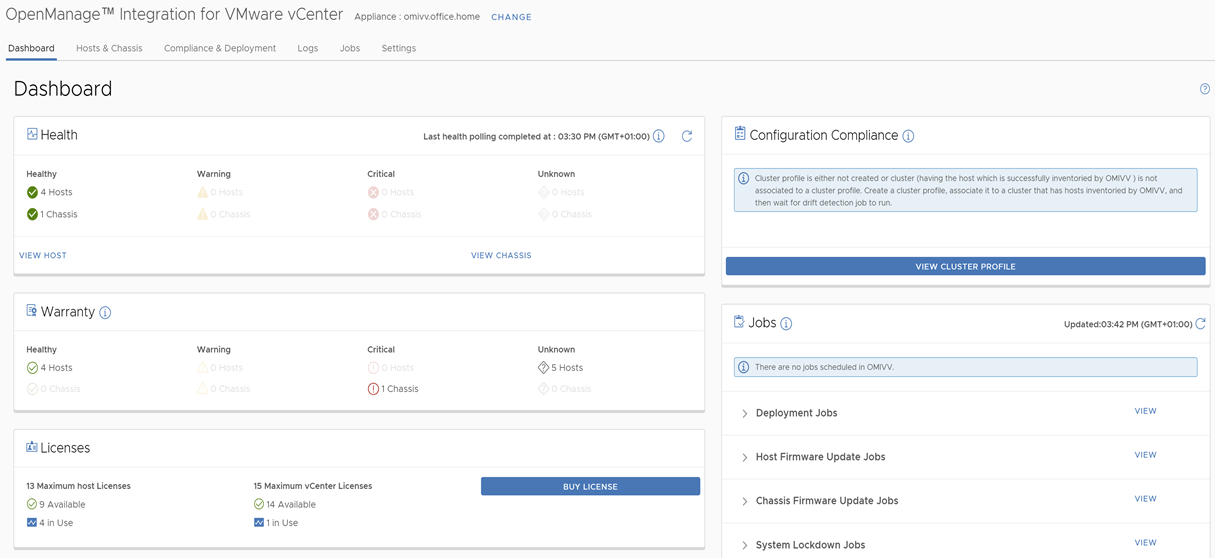Click chart icon beside 4 in Use

coord(32,523)
